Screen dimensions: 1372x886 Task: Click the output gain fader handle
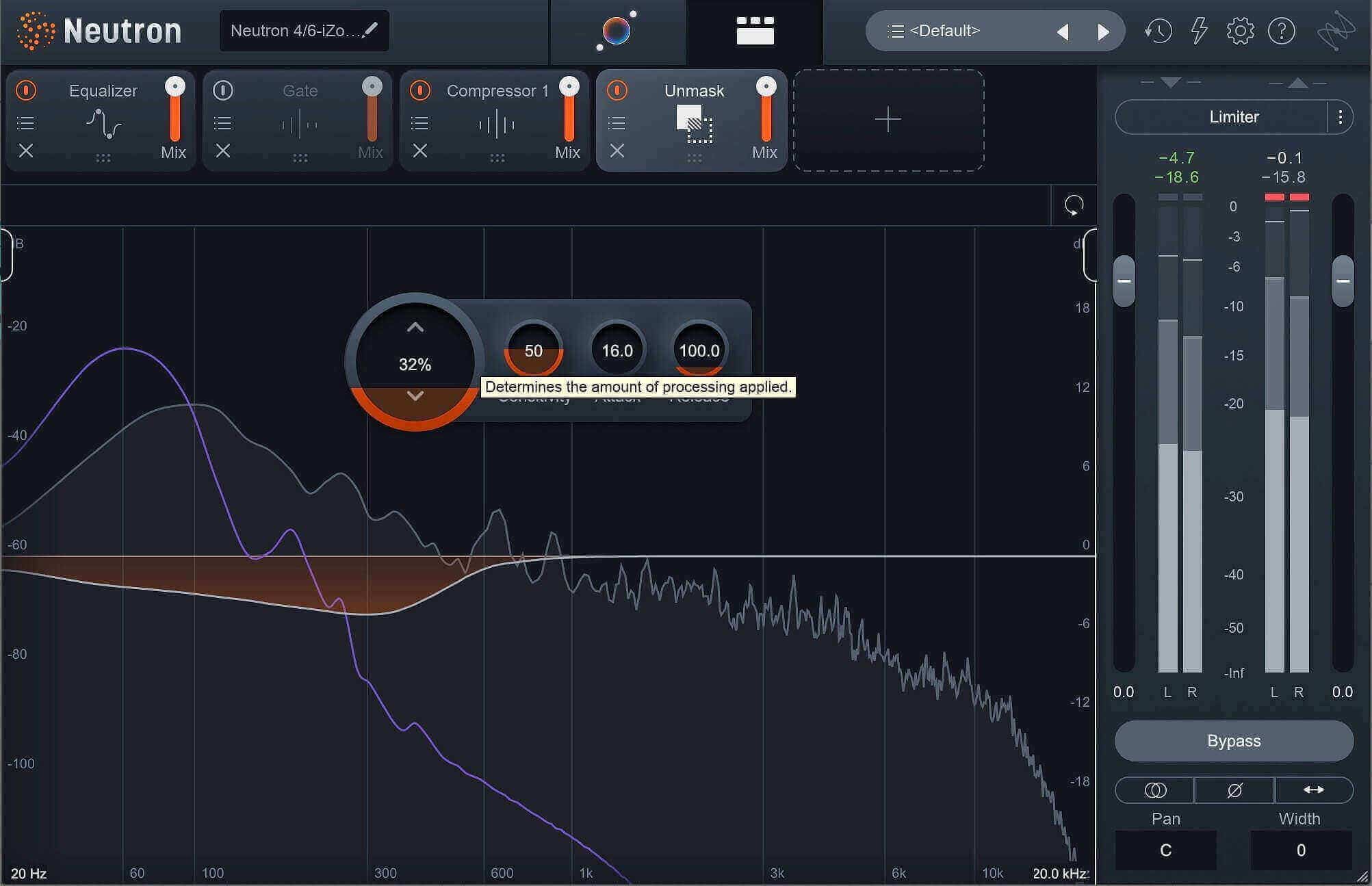click(1343, 281)
